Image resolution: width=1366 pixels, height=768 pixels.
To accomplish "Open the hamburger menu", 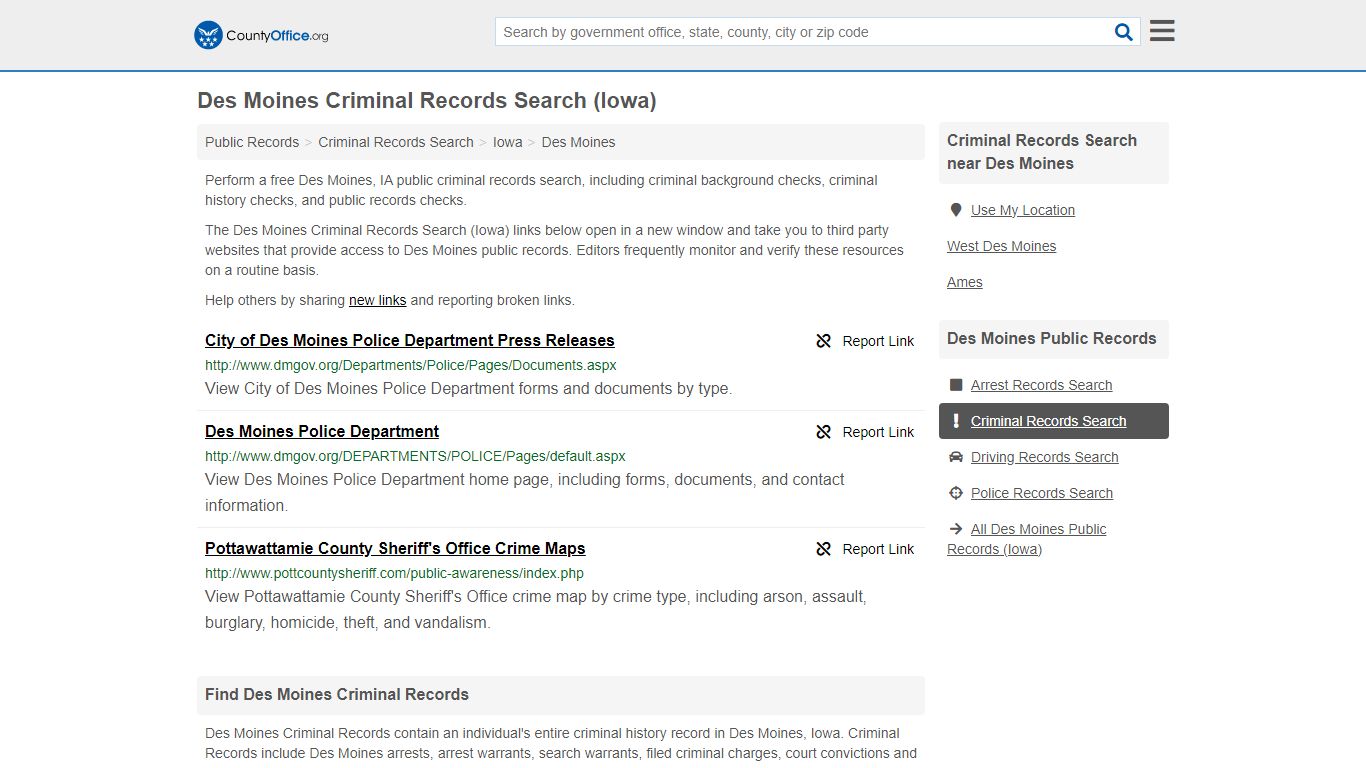I will point(1162,31).
